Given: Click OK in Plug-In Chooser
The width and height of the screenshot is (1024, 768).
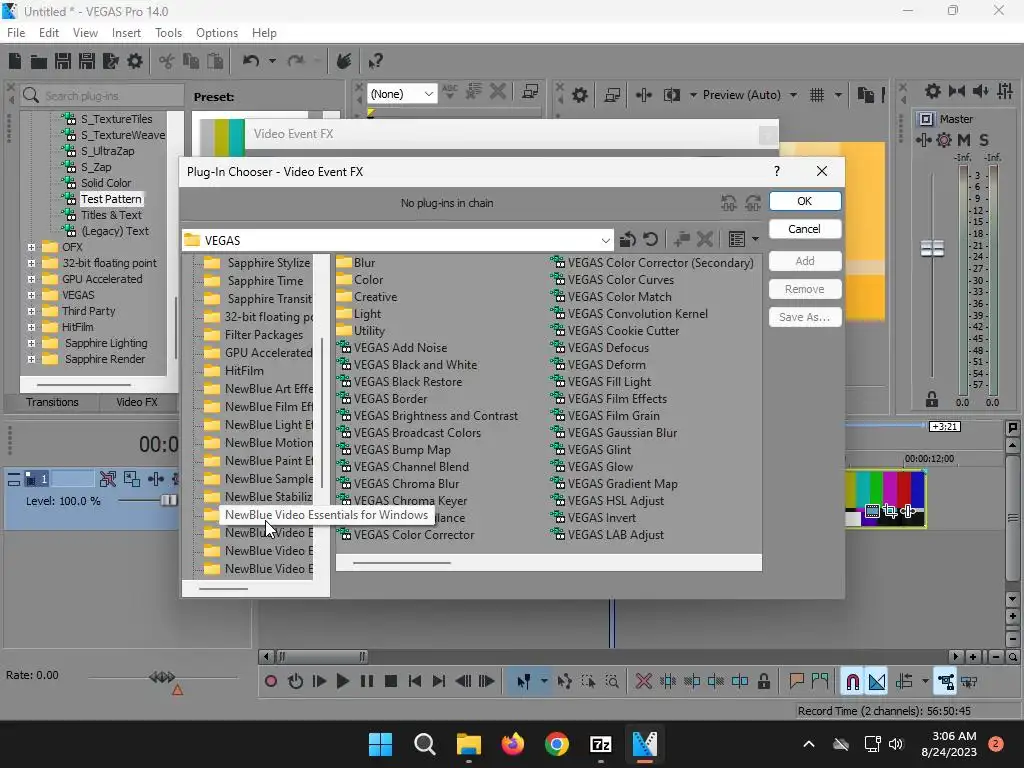Looking at the screenshot, I should click(805, 201).
